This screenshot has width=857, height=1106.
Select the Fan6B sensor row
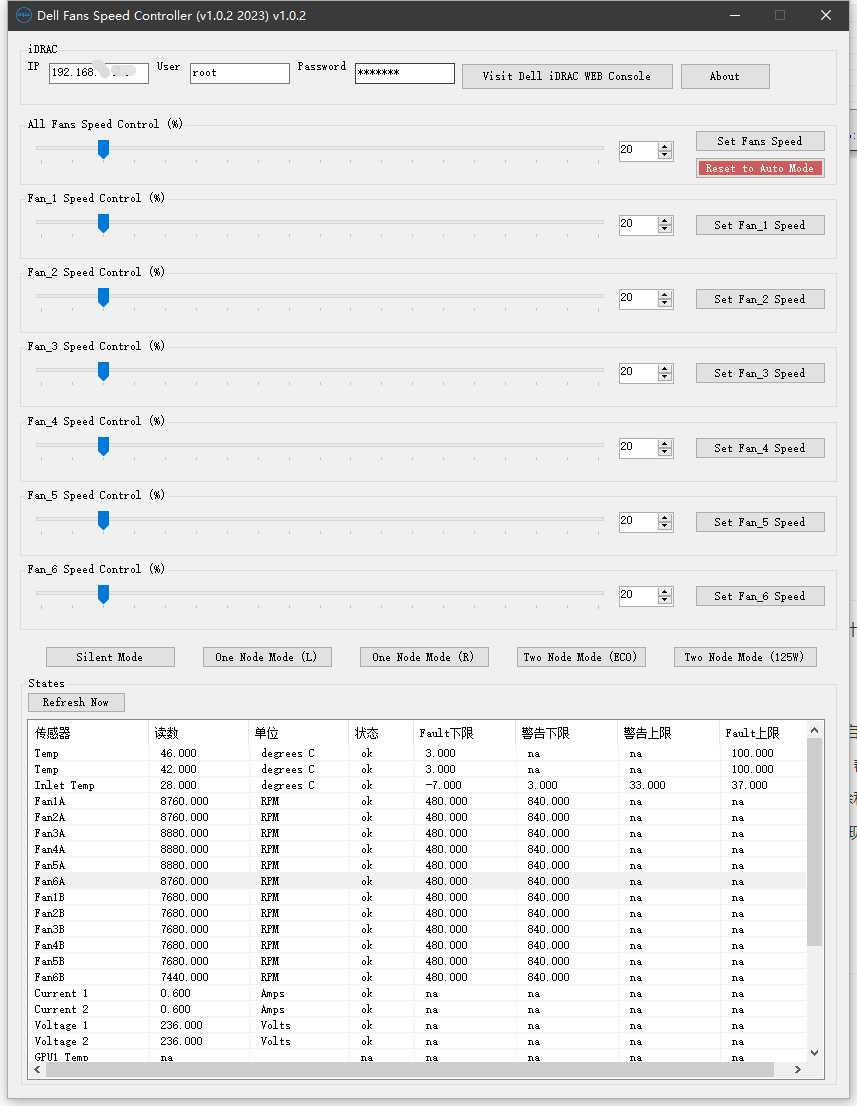[x=418, y=977]
